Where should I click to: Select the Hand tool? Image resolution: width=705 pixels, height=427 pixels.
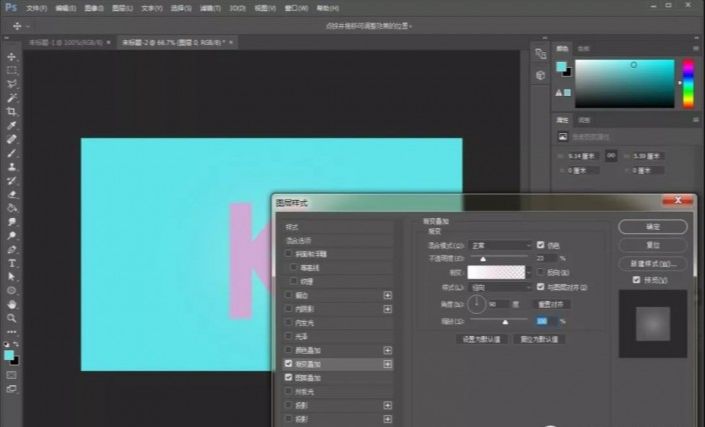coord(12,305)
